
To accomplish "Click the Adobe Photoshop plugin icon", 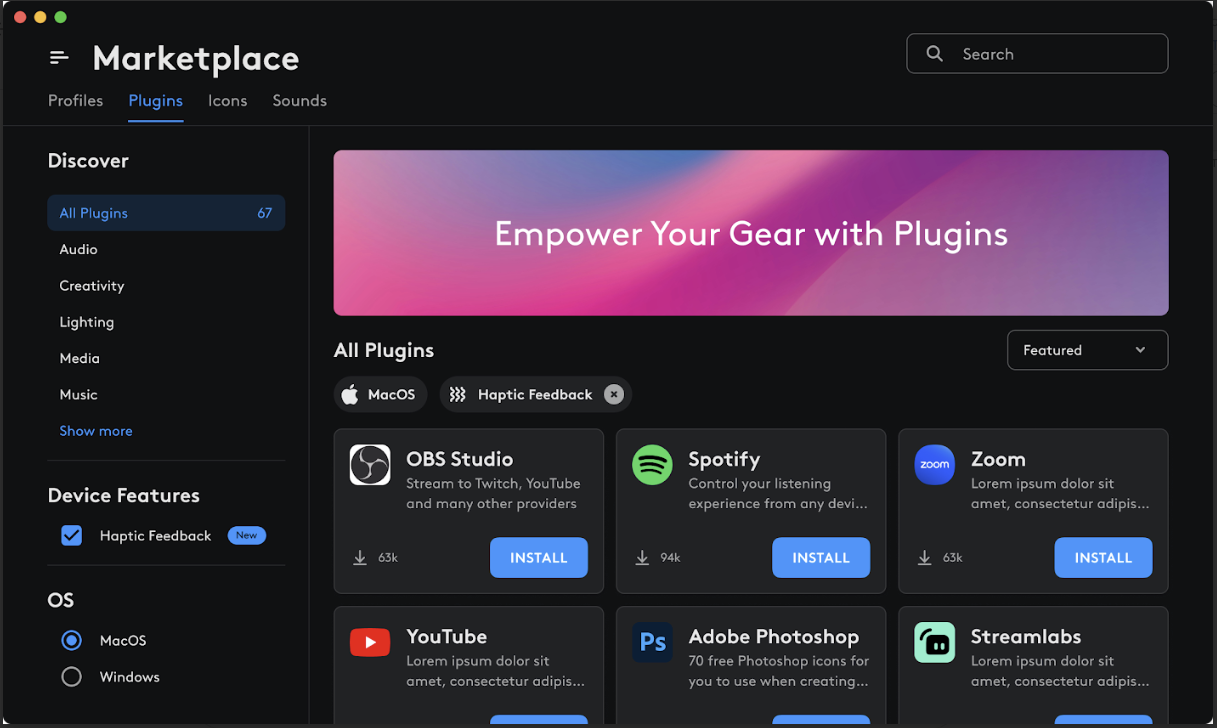I will click(652, 643).
